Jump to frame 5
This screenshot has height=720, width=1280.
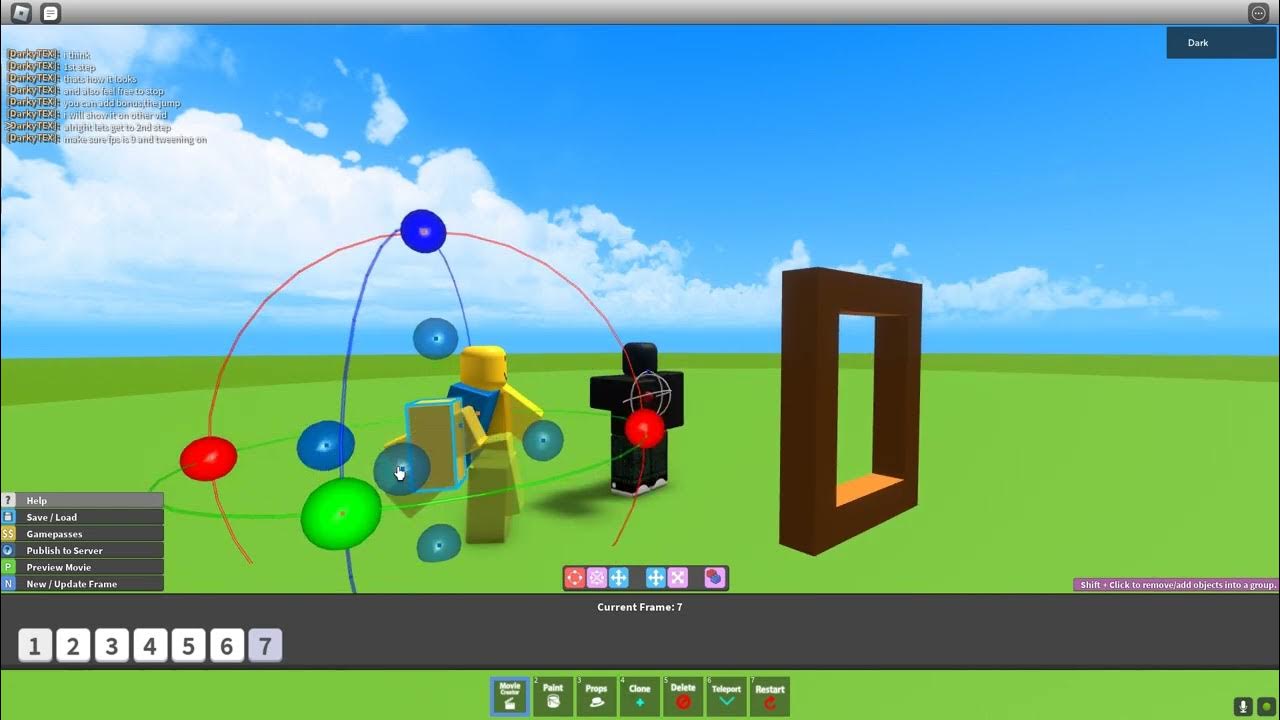pyautogui.click(x=188, y=646)
